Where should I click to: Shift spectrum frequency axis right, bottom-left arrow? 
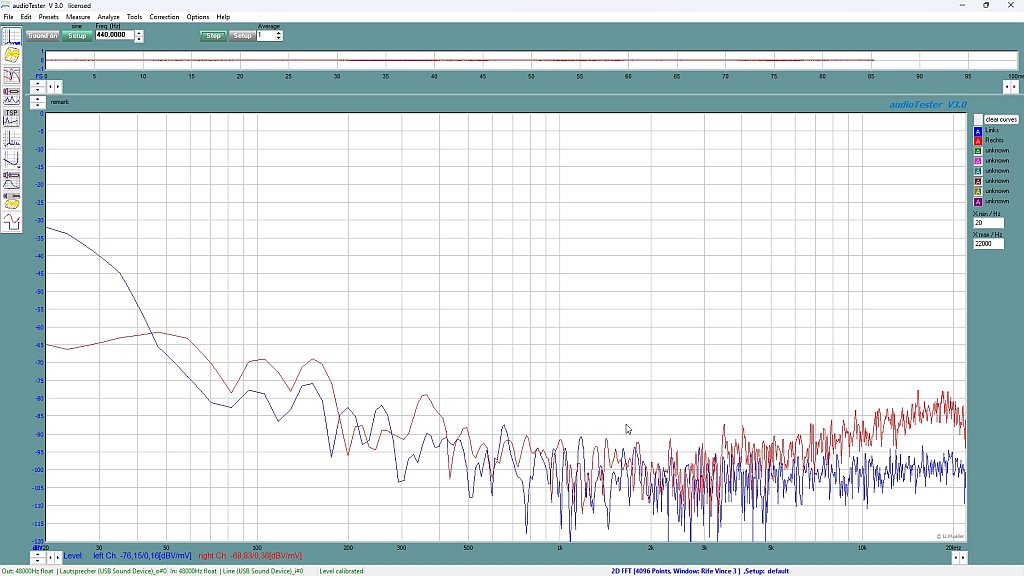pos(58,557)
